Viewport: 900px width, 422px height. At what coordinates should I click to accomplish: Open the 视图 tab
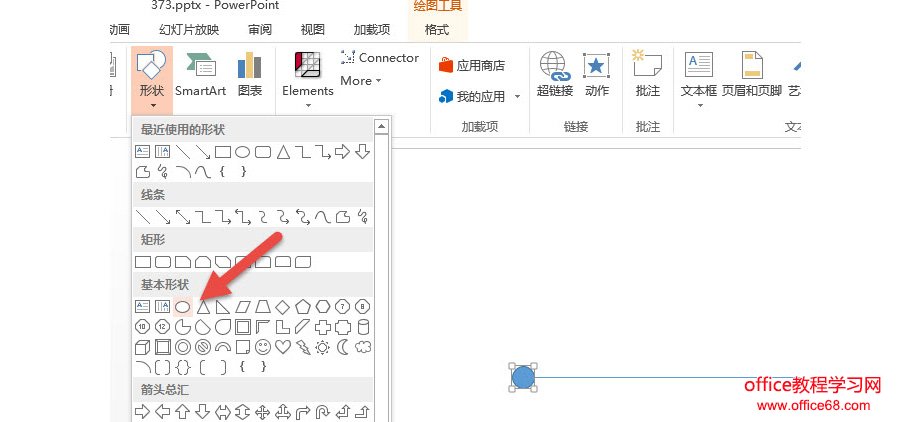[x=312, y=29]
